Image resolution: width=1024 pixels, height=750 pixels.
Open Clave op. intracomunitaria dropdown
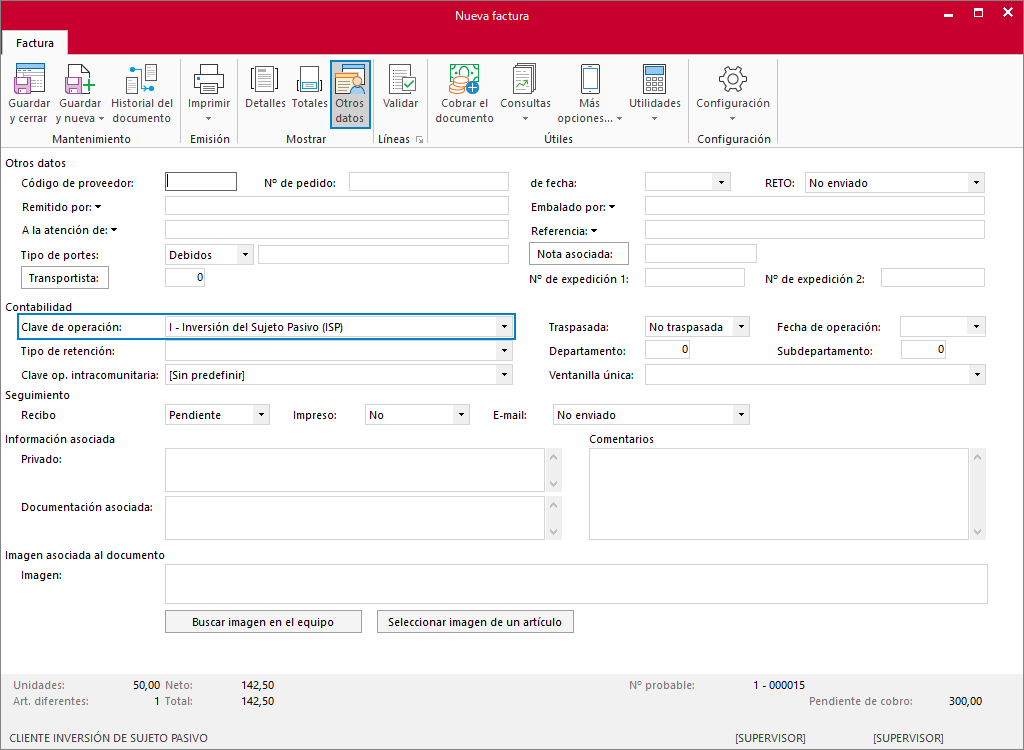pyautogui.click(x=504, y=375)
